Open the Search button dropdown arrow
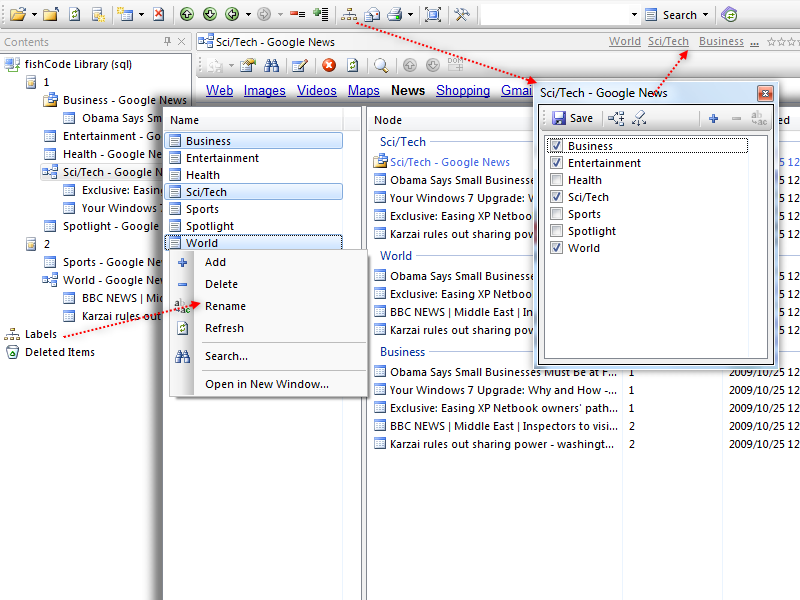Screen dimensions: 800x600 (706, 15)
